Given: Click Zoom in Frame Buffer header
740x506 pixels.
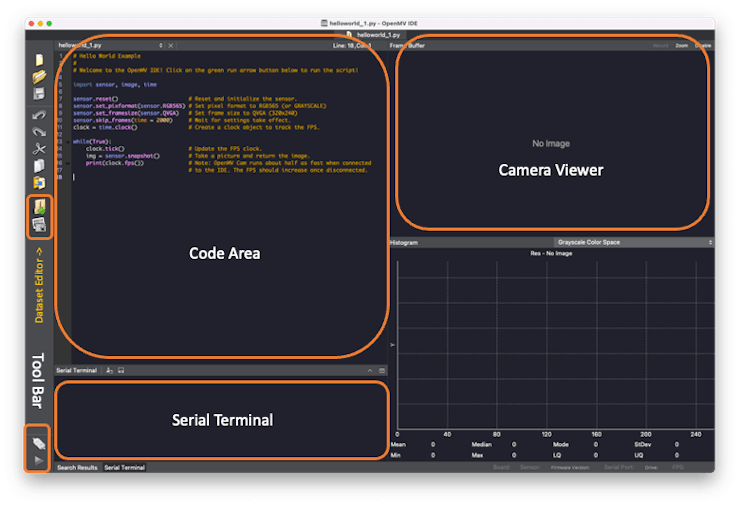Looking at the screenshot, I should 681,46.
